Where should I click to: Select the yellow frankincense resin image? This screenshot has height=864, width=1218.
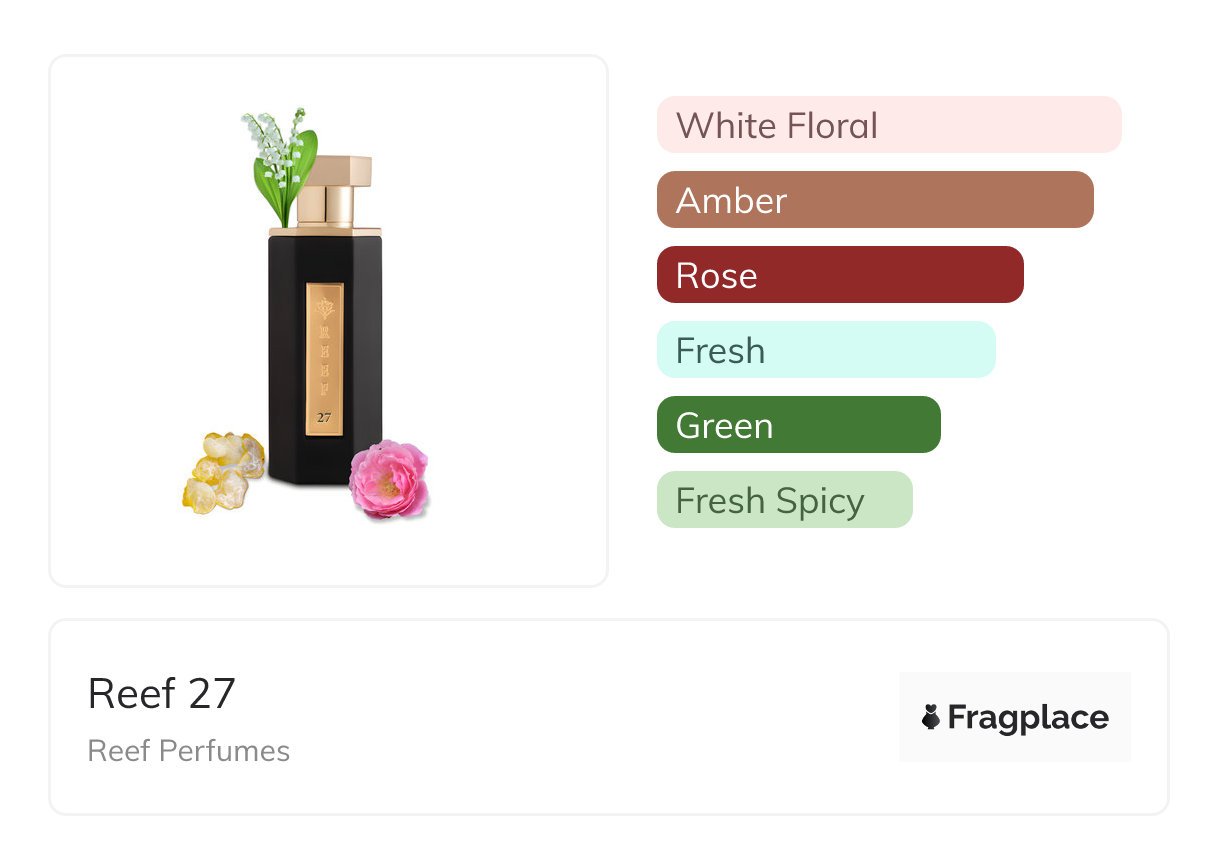(x=222, y=471)
